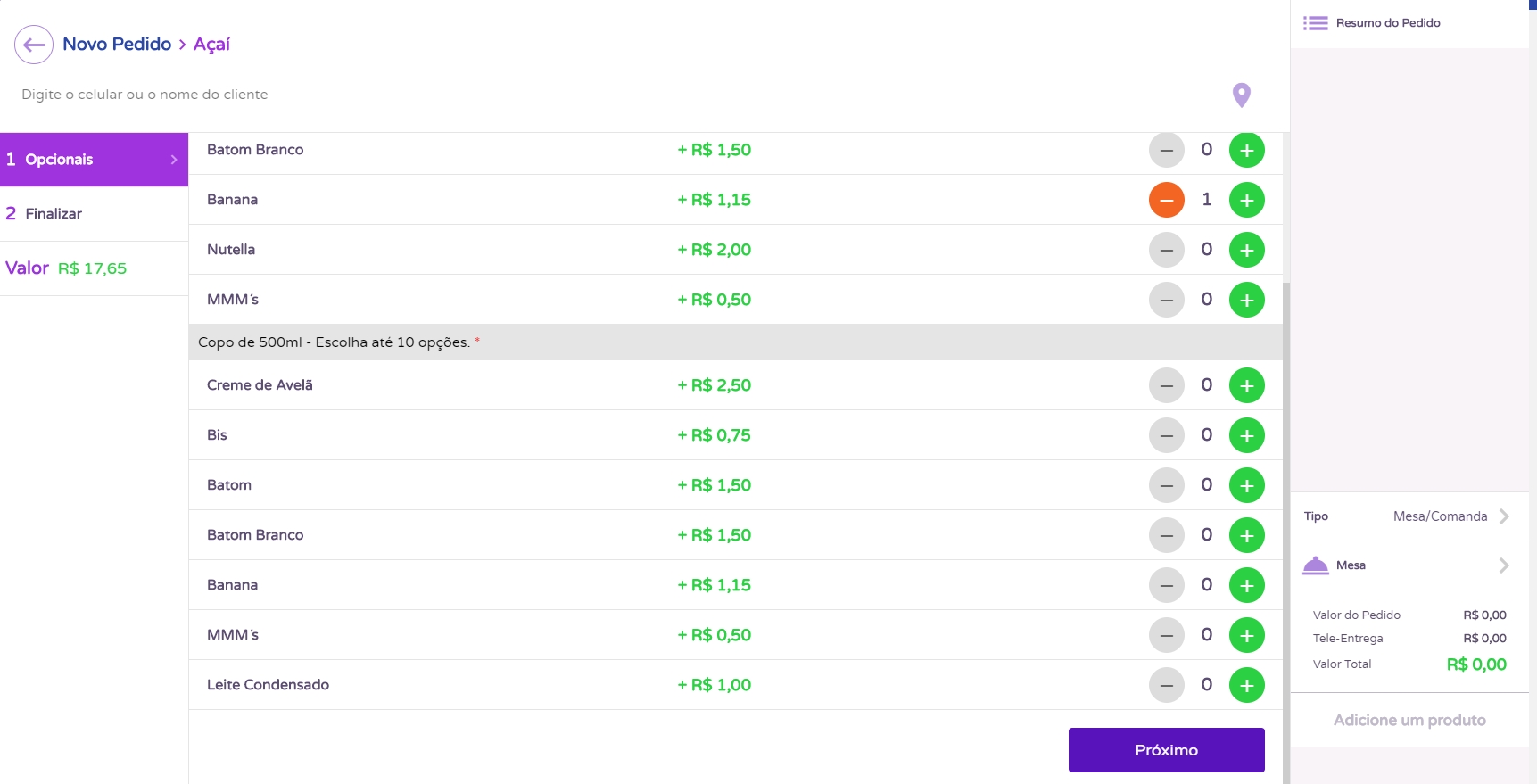Click the plus button for Bis
Image resolution: width=1537 pixels, height=784 pixels.
coord(1246,435)
